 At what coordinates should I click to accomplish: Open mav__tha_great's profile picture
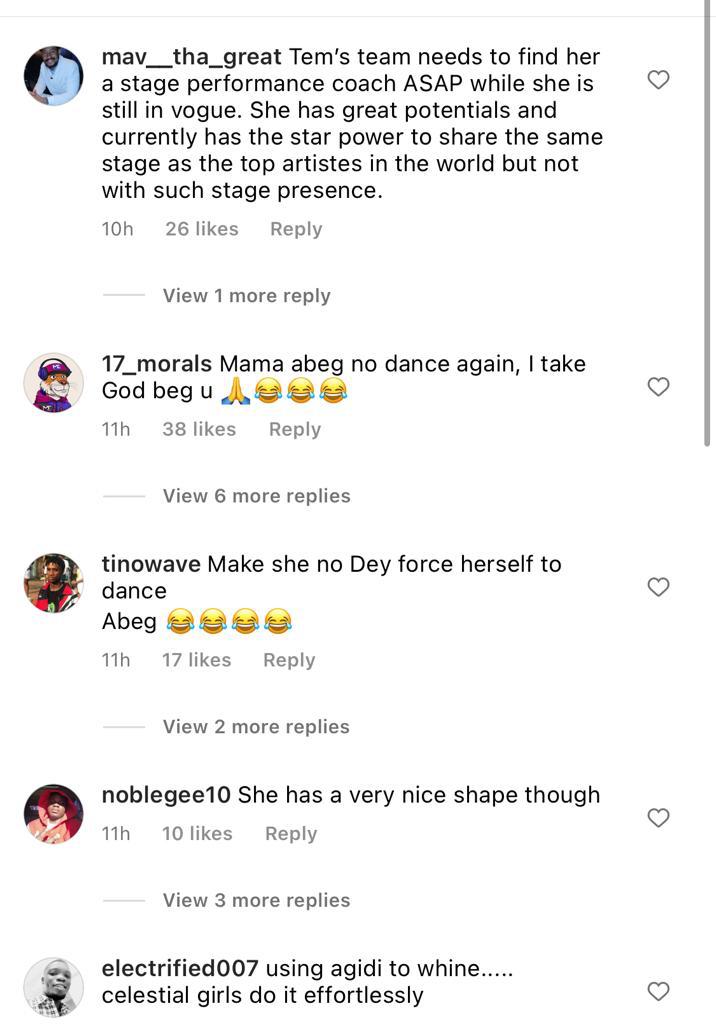click(x=53, y=75)
